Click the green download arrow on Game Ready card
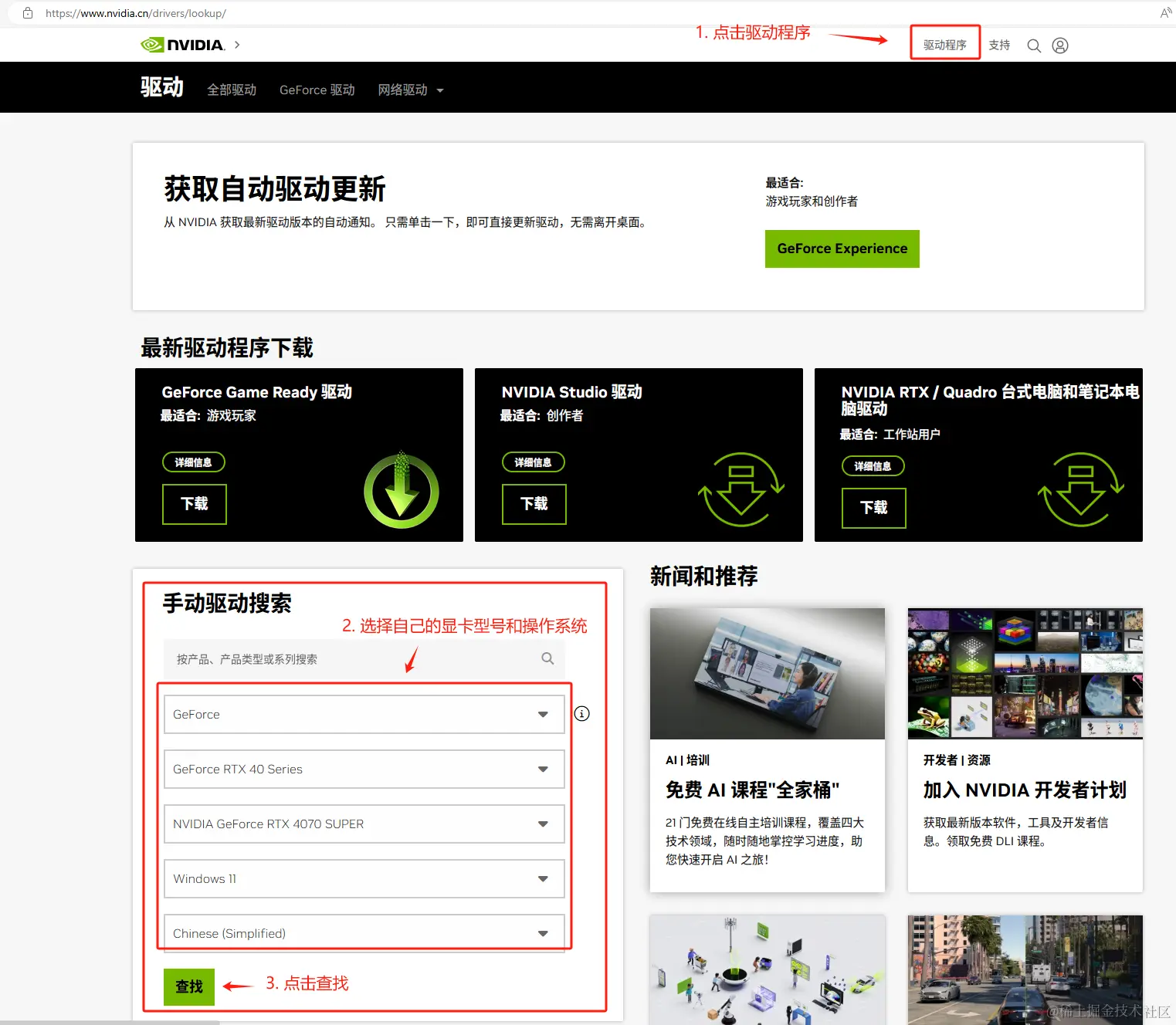This screenshot has height=1025, width=1176. tap(401, 489)
